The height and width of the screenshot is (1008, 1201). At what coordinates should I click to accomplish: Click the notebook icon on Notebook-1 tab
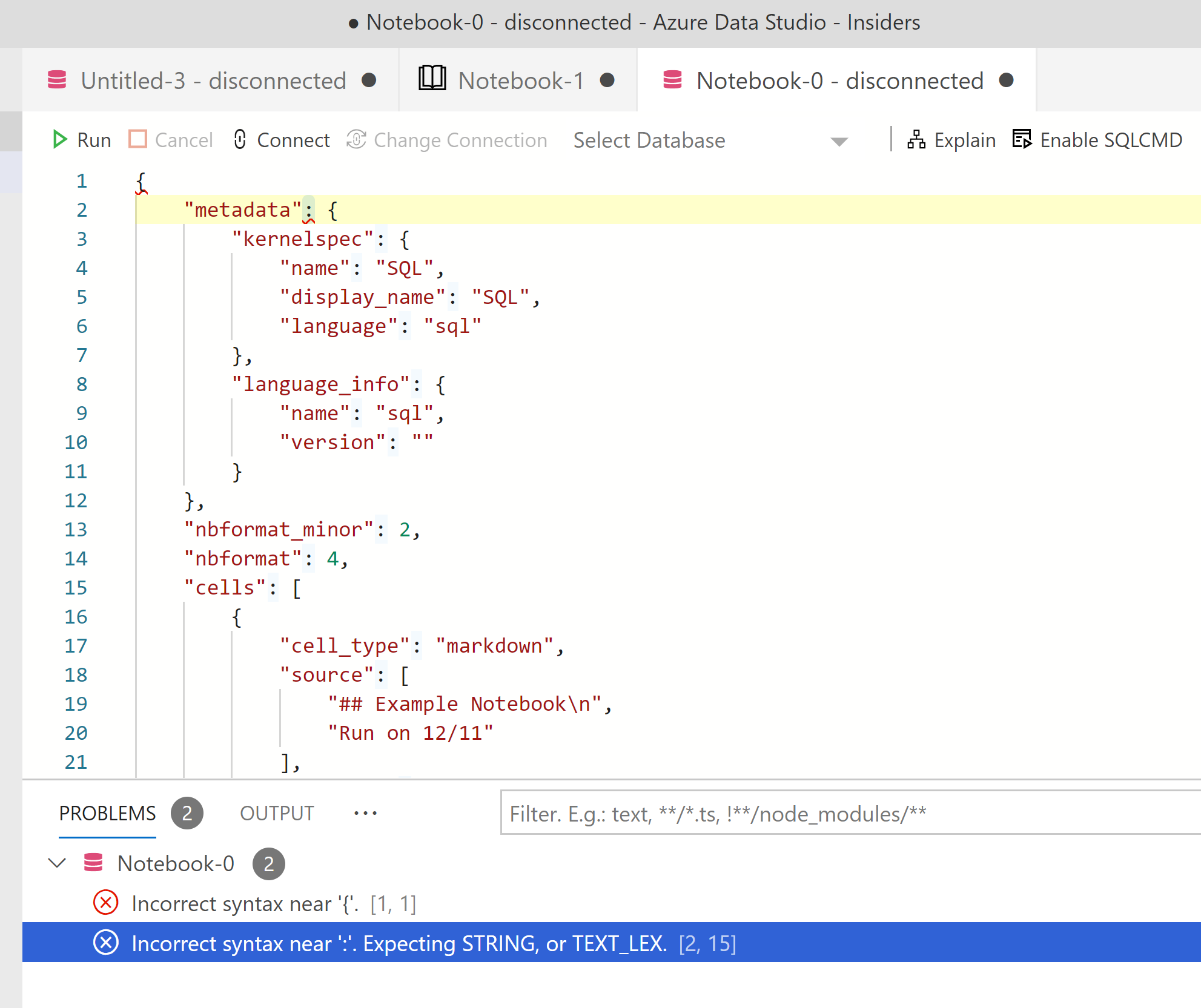point(432,79)
